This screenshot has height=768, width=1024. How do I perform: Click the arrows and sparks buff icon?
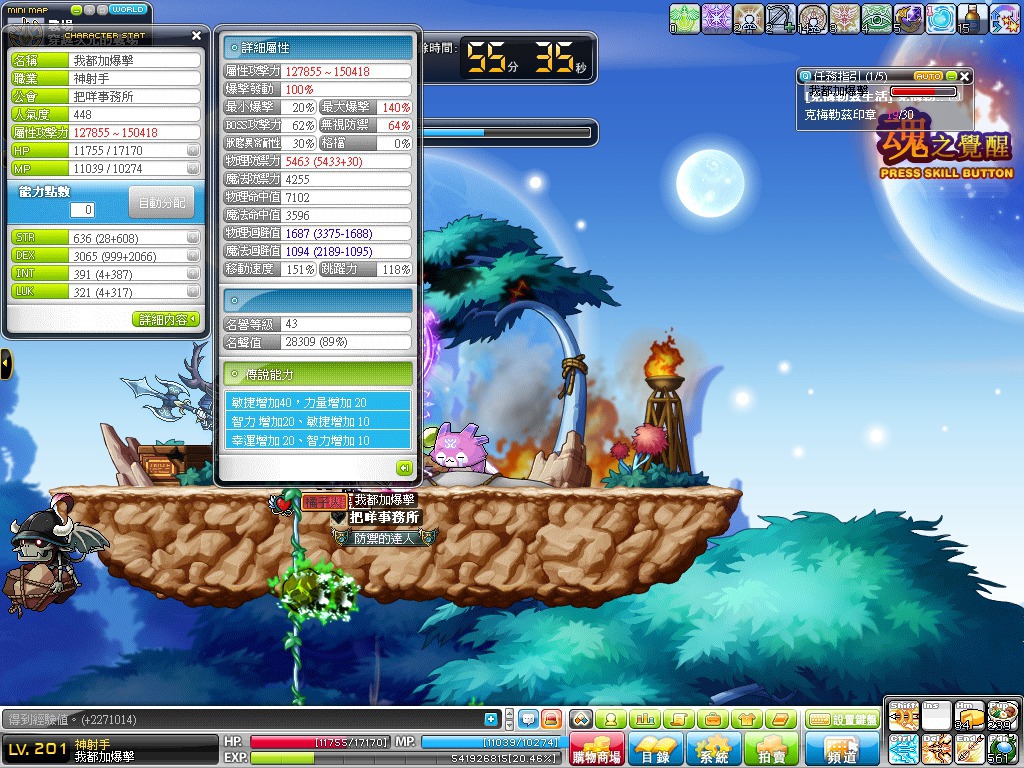click(1004, 18)
